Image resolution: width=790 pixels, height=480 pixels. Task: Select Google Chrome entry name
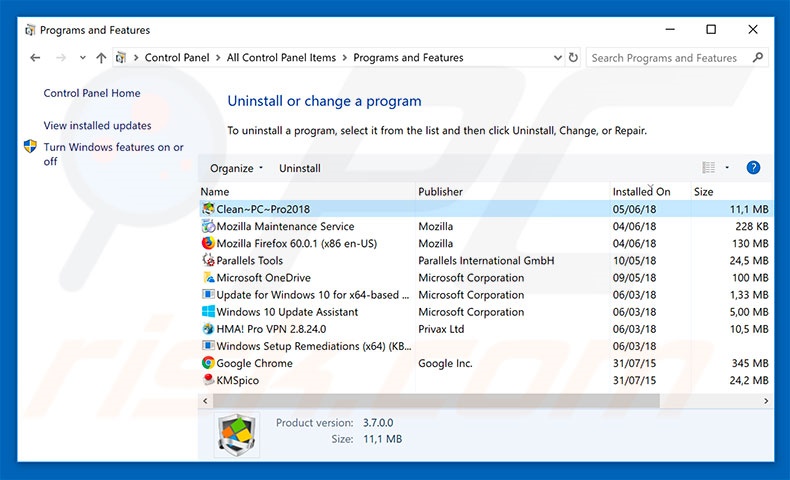click(x=254, y=363)
